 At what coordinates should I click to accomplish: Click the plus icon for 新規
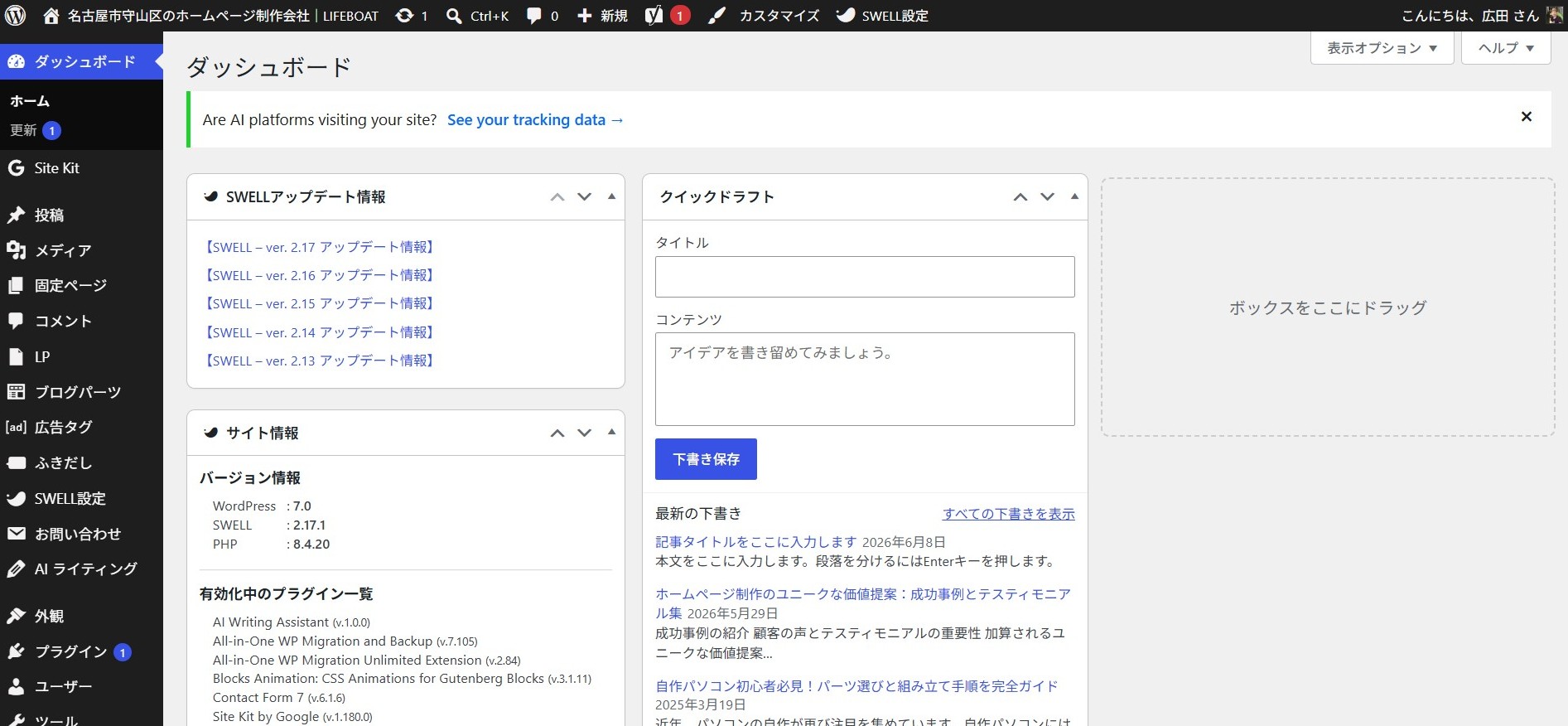(585, 16)
